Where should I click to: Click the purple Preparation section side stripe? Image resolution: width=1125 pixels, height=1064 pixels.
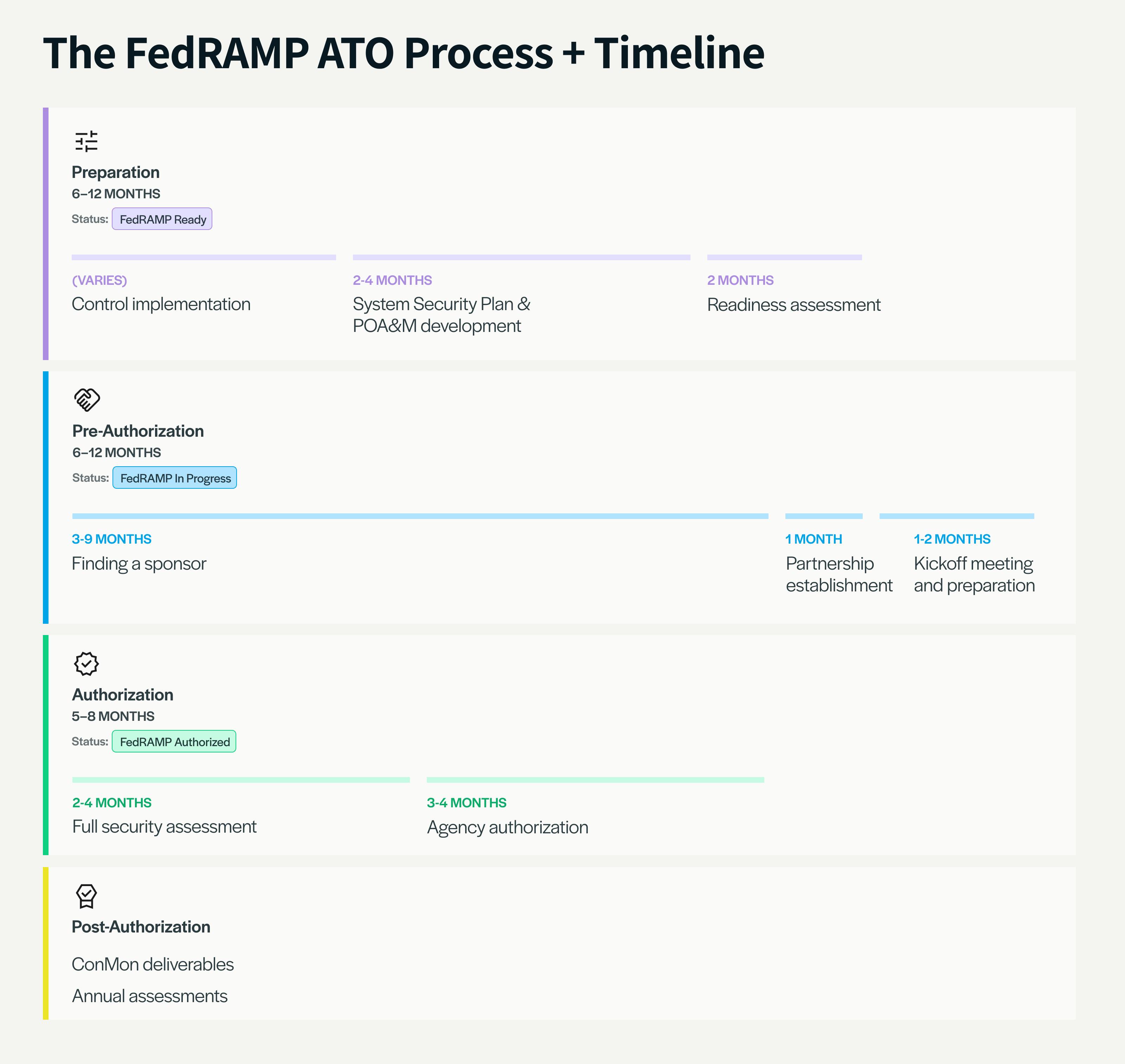pyautogui.click(x=46, y=234)
